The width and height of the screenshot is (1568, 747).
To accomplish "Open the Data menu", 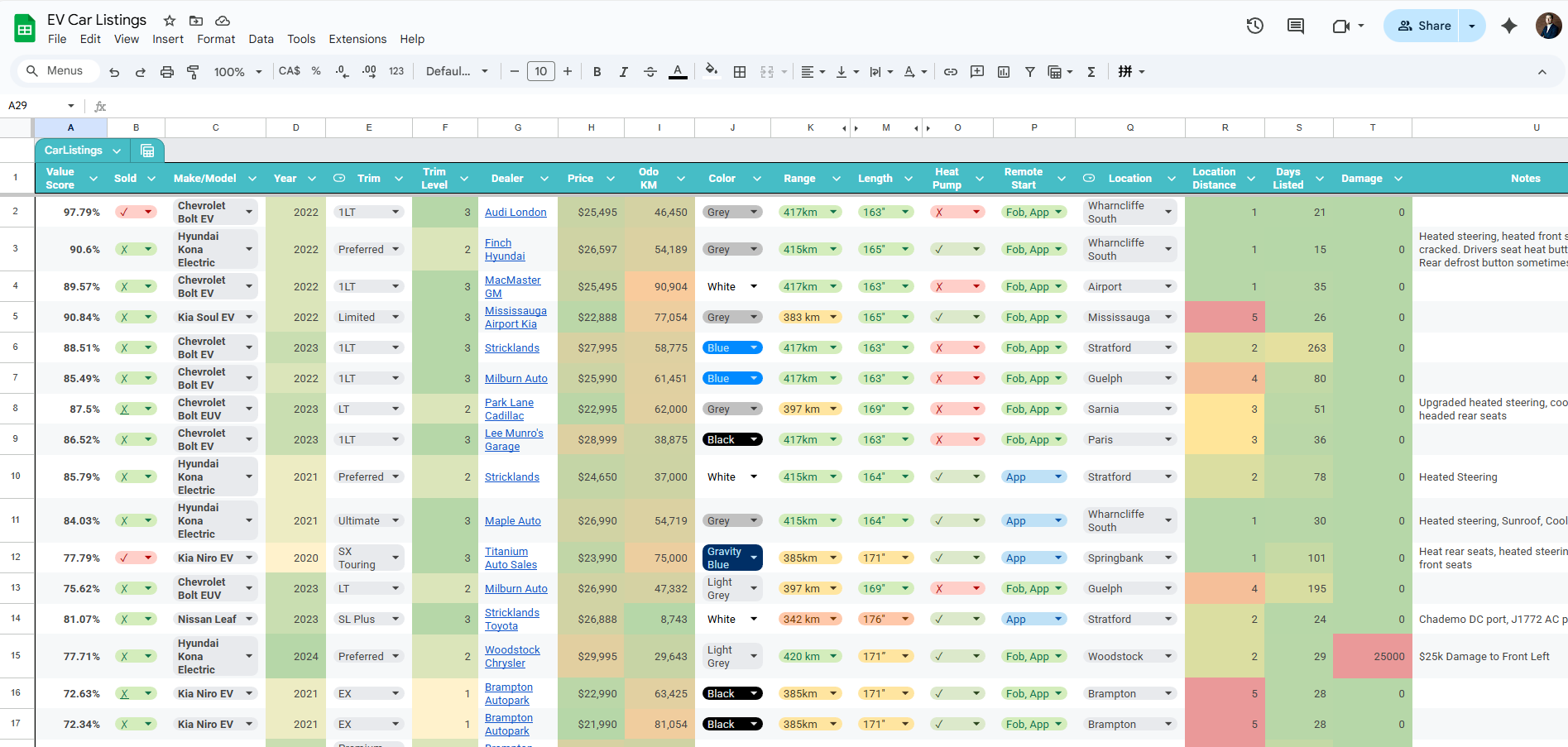I will (x=261, y=39).
